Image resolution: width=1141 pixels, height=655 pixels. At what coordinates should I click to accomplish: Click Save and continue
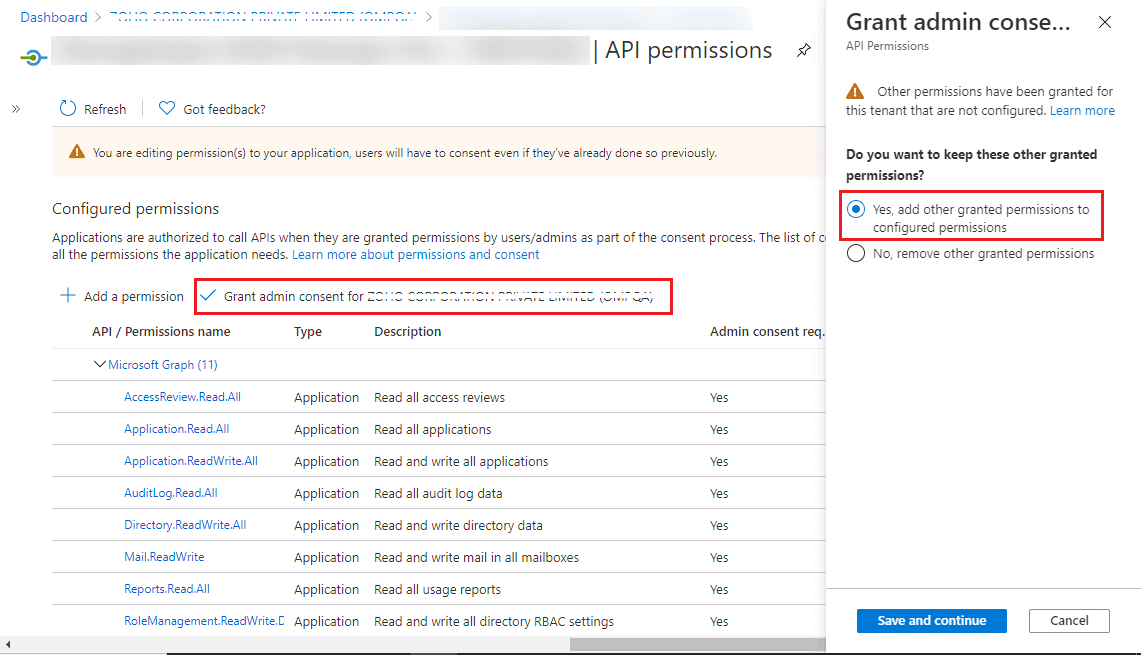click(931, 620)
